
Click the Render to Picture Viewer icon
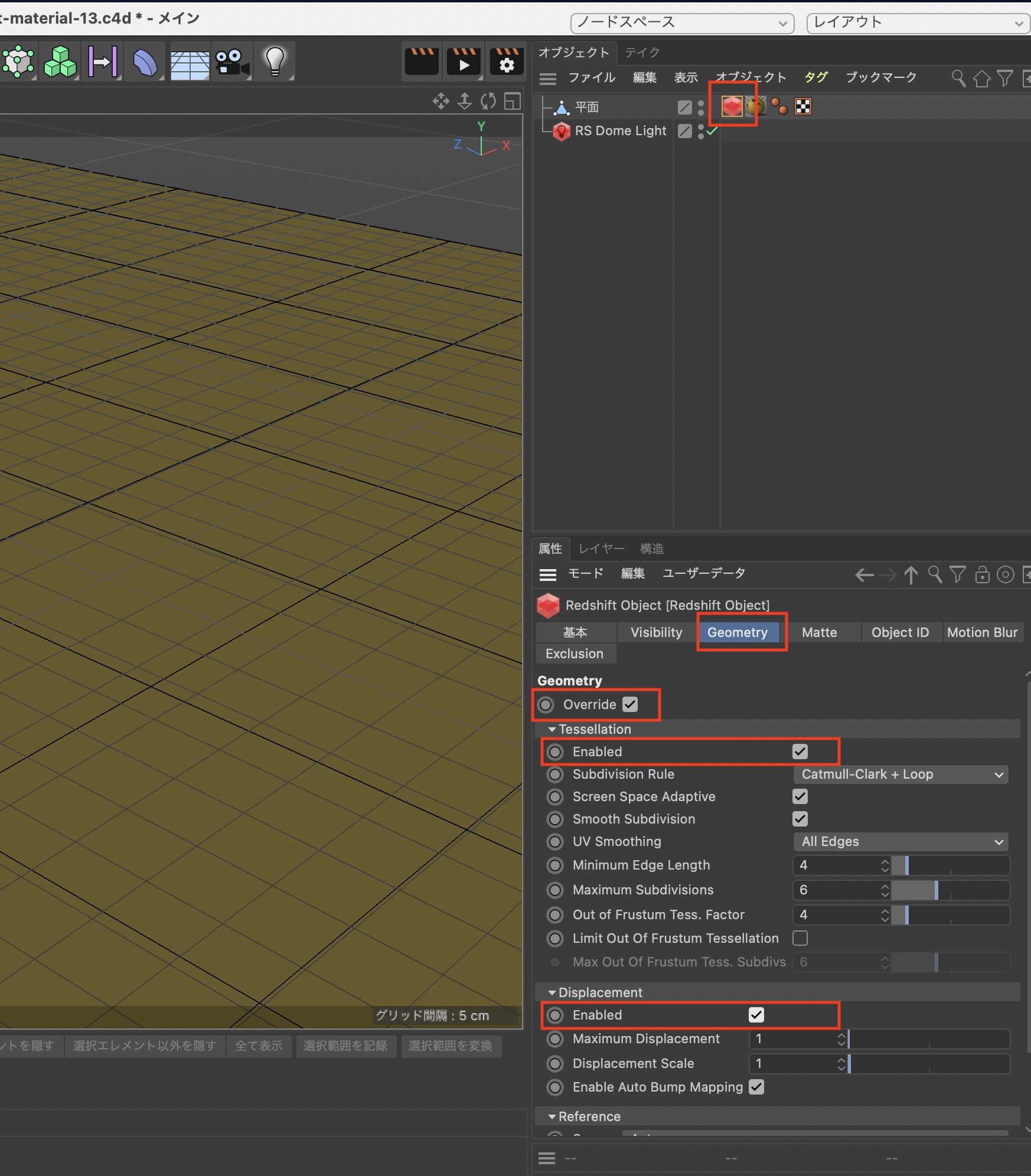tap(464, 61)
